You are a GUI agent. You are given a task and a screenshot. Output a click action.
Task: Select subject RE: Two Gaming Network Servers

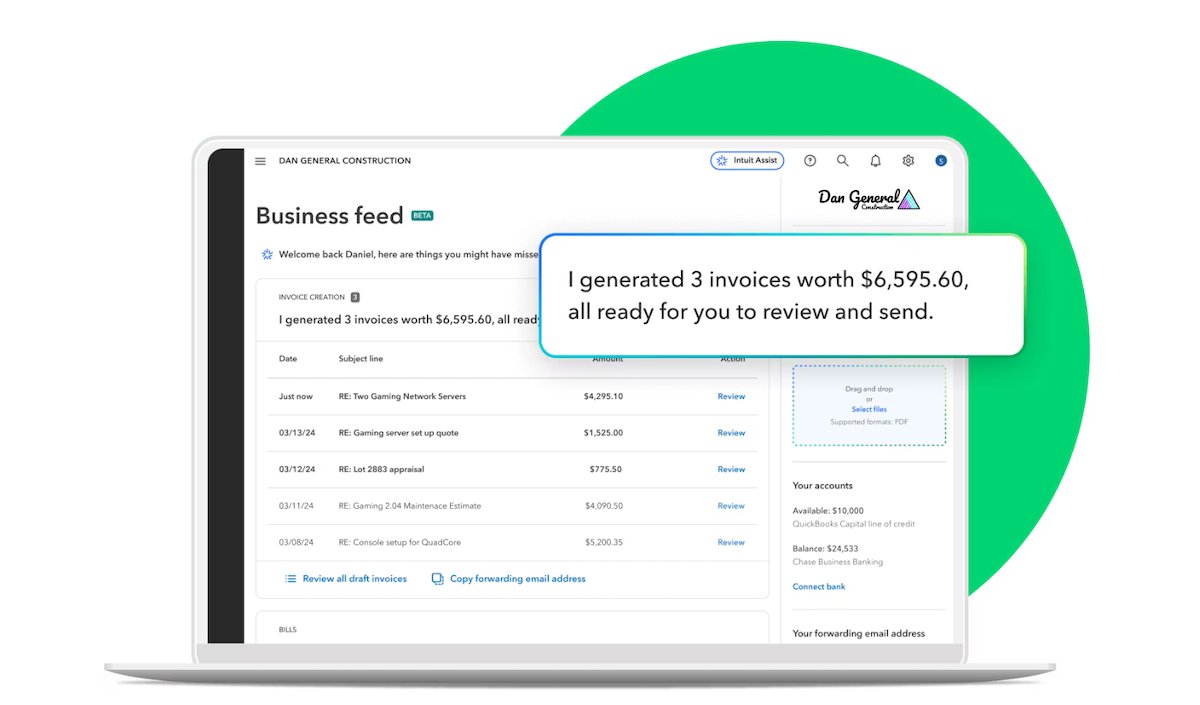(x=402, y=397)
